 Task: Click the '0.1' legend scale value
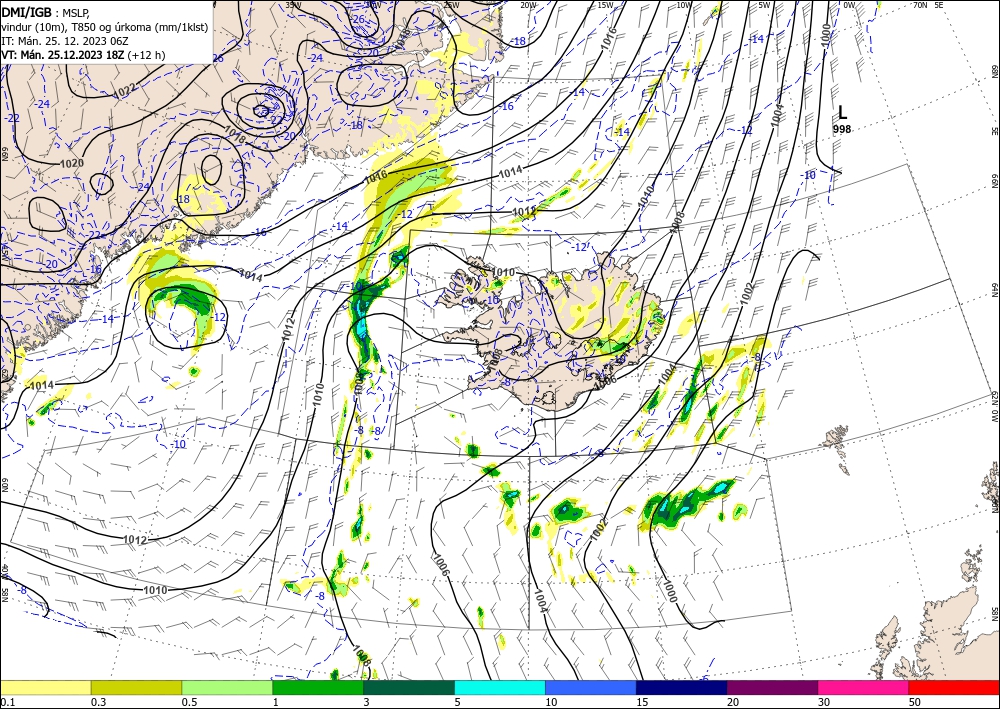(x=8, y=702)
